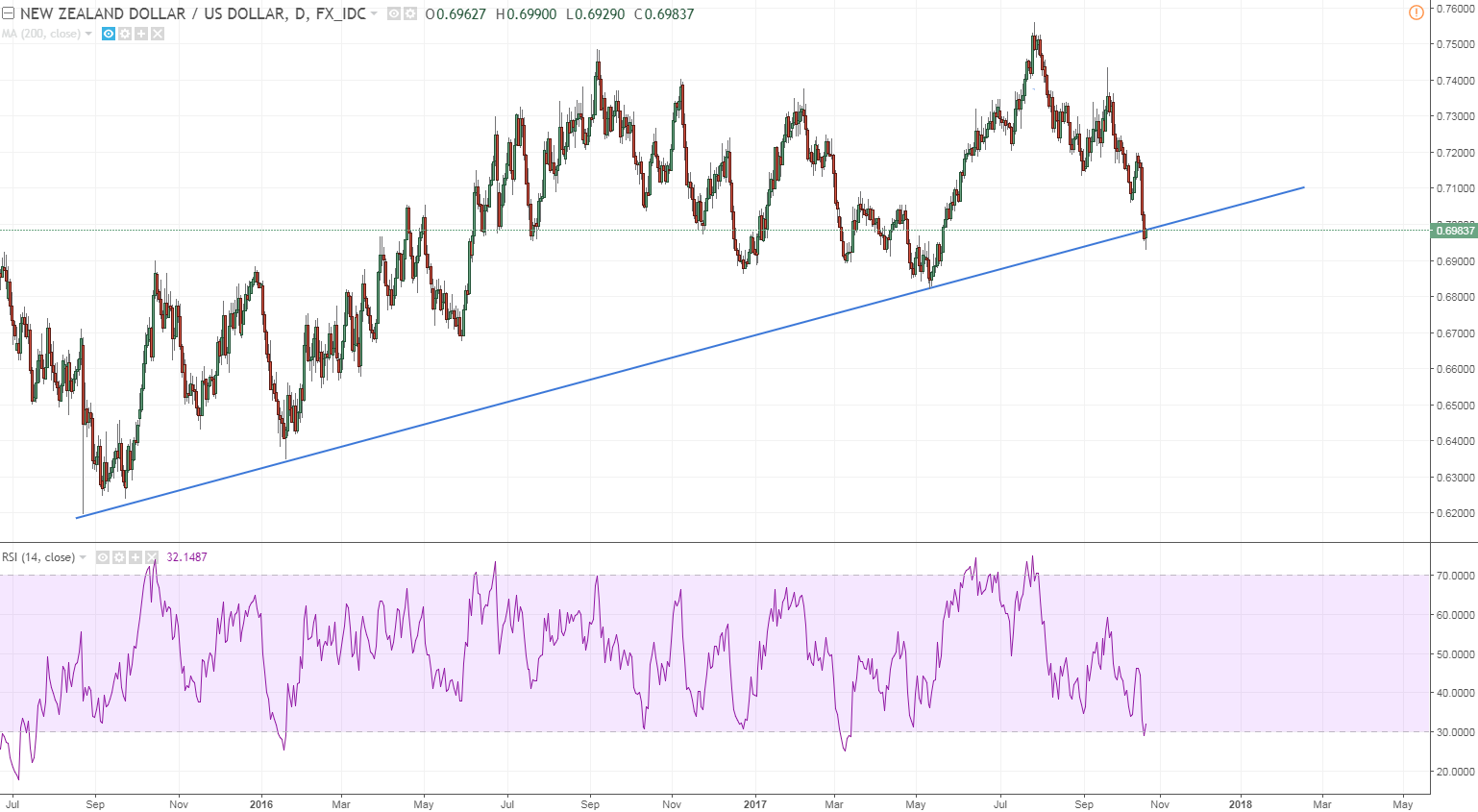Click the 2017 label on time axis
This screenshot has height=812, width=1478.
point(755,804)
